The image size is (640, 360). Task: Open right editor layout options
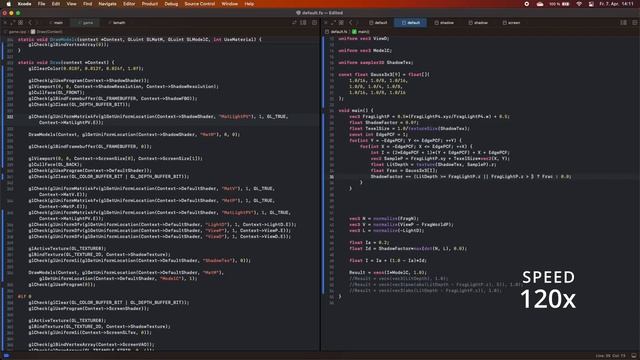coord(624,23)
